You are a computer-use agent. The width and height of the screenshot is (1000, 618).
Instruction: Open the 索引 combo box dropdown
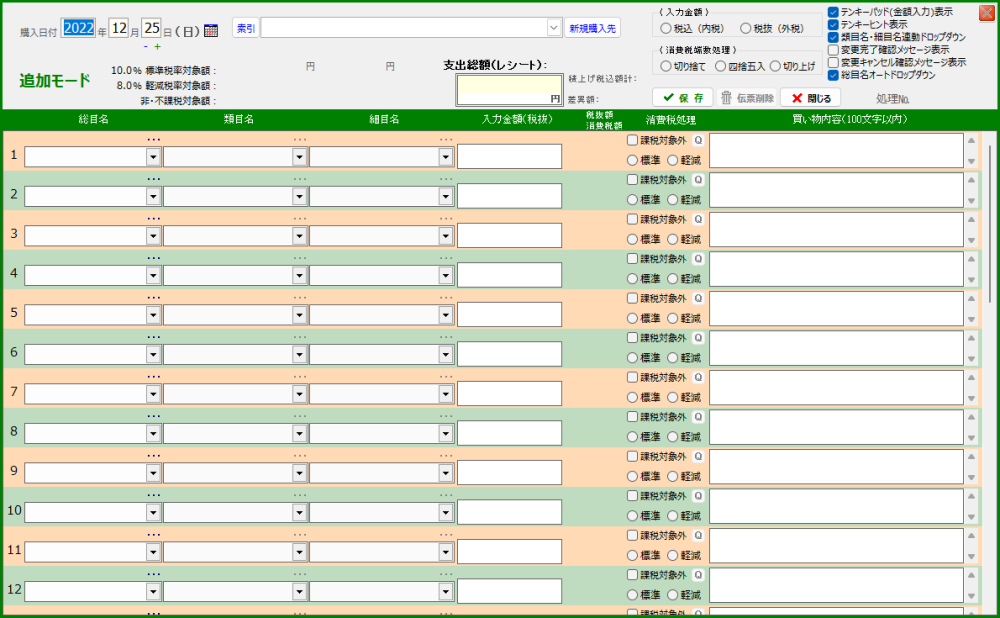click(554, 28)
